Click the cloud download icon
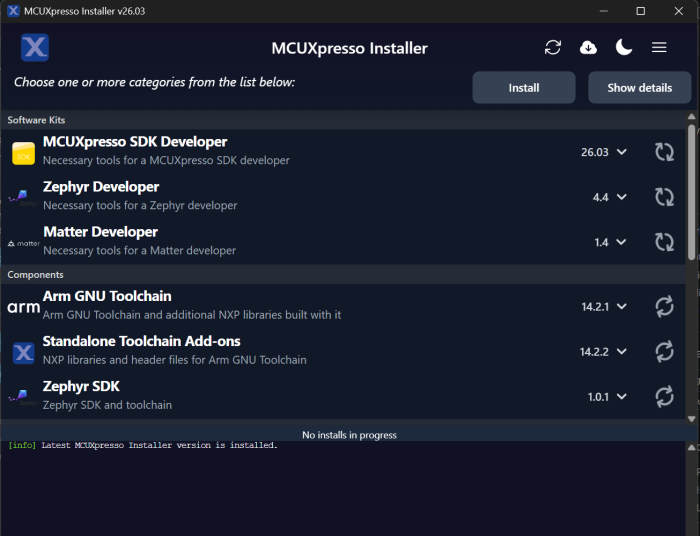The height and width of the screenshot is (536, 700). tap(588, 47)
